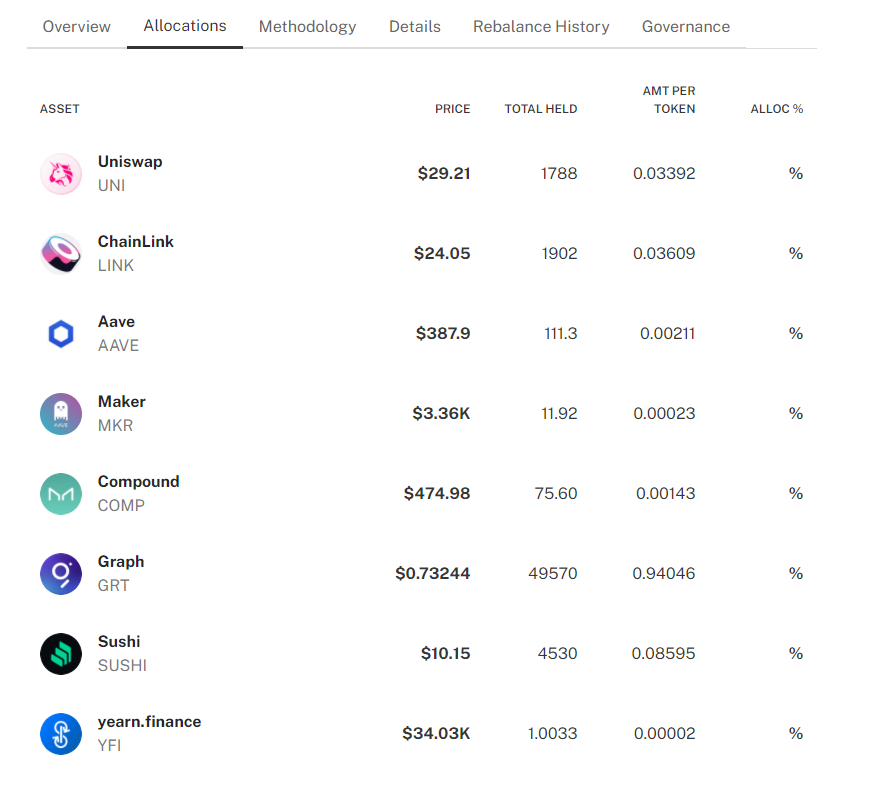Click the Uniswap asset name
This screenshot has width=890, height=785.
(130, 162)
